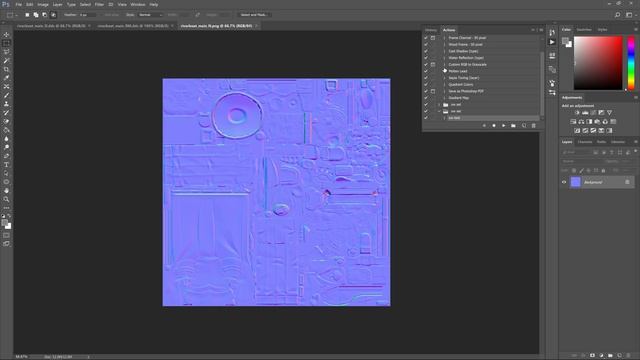
Task: Click the Background layer thumbnail
Action: [576, 182]
